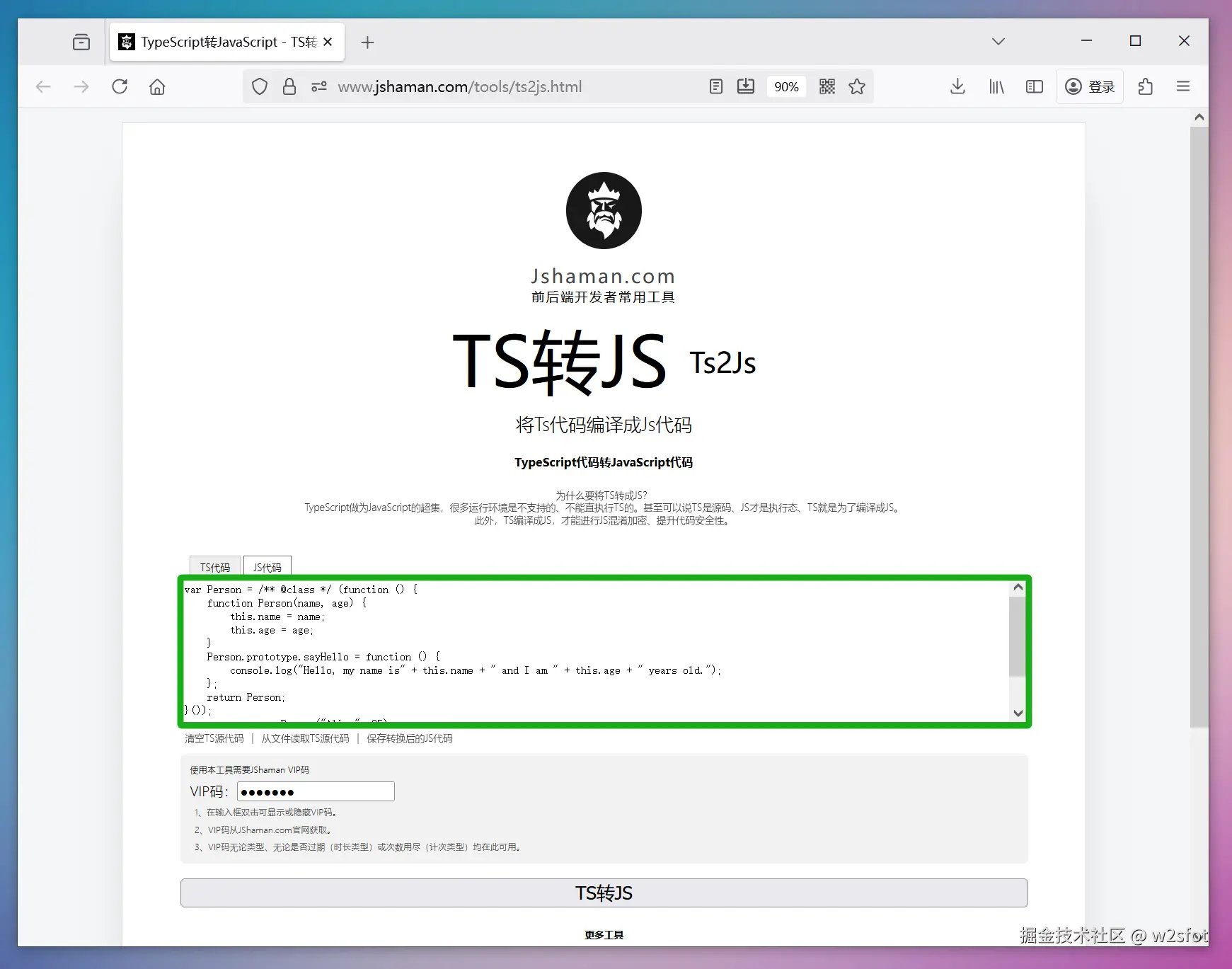1232x969 pixels.
Task: Toggle the browser sidebar
Action: (1035, 86)
